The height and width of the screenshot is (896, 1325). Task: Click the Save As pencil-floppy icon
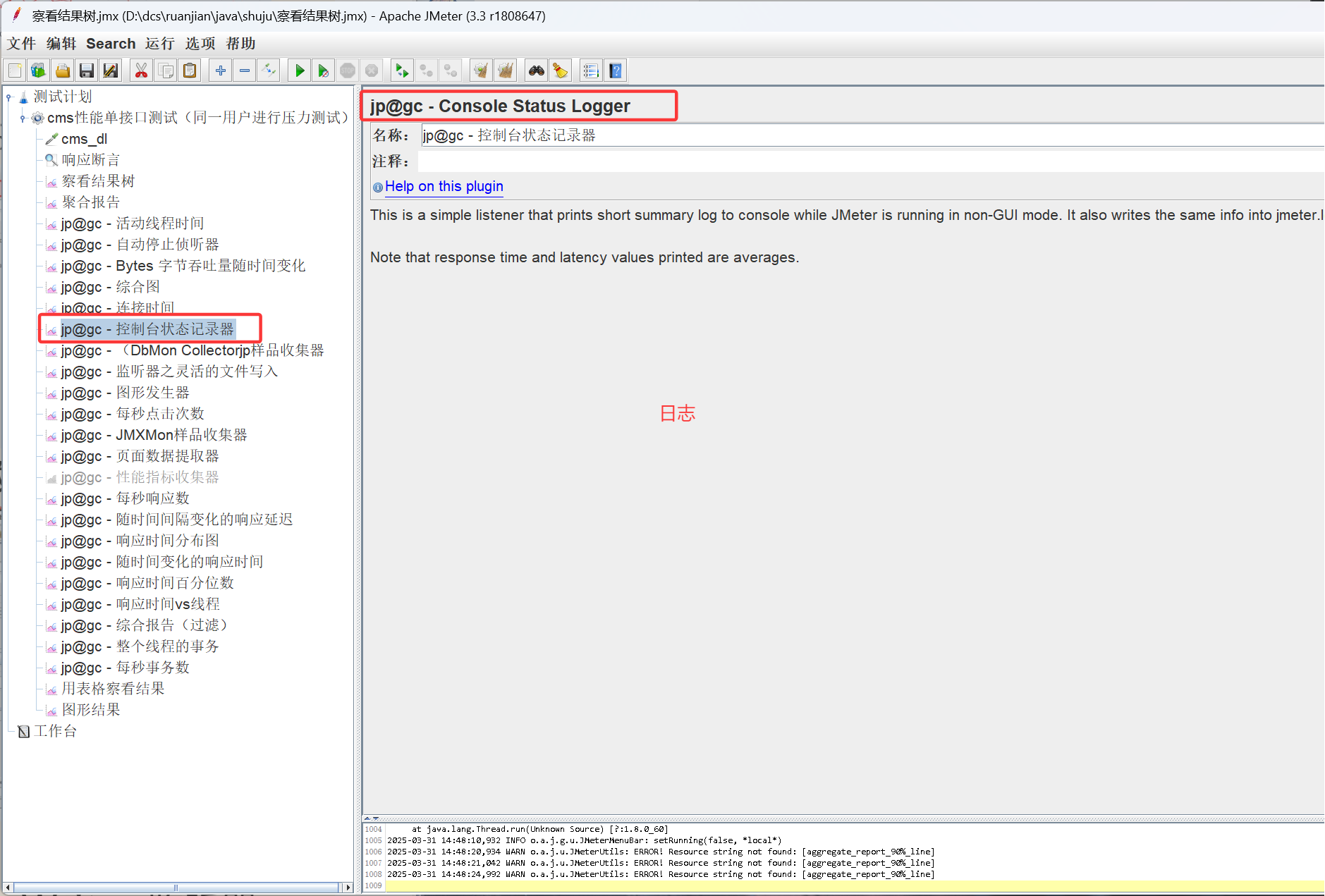(x=111, y=70)
